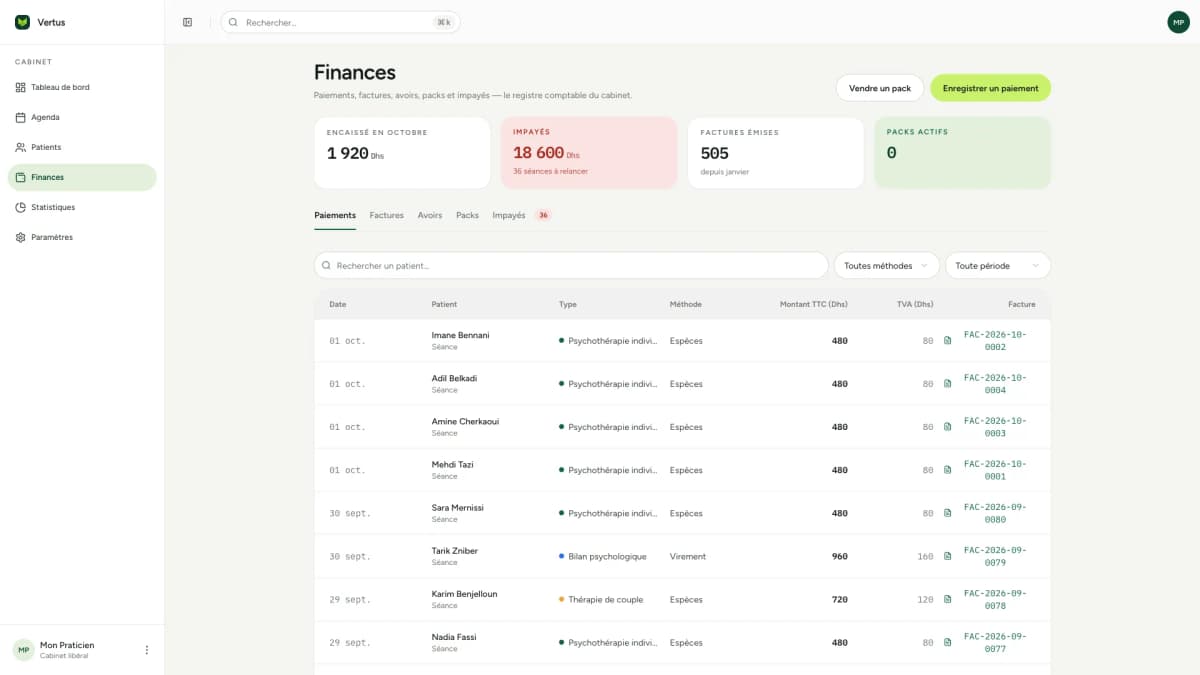
Task: Click the Finances wallet icon
Action: (x=21, y=177)
